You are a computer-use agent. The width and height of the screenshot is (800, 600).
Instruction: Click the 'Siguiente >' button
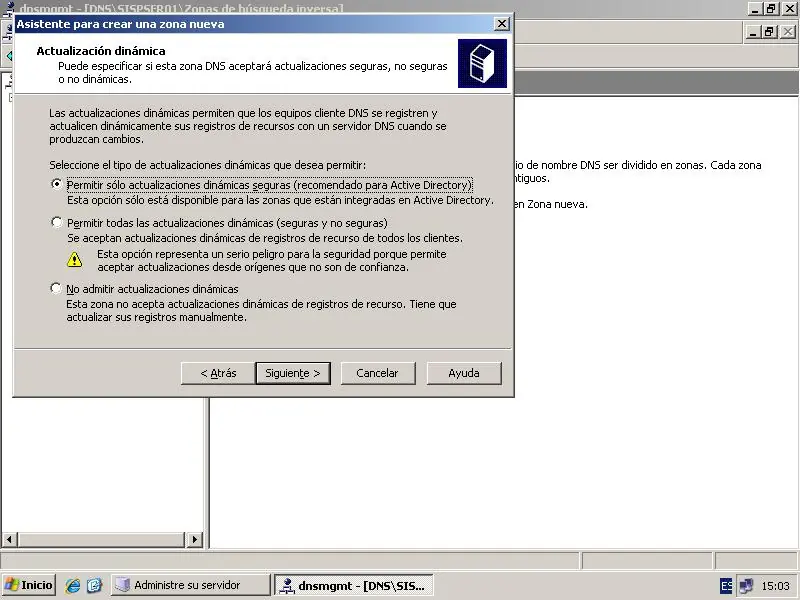coord(293,373)
